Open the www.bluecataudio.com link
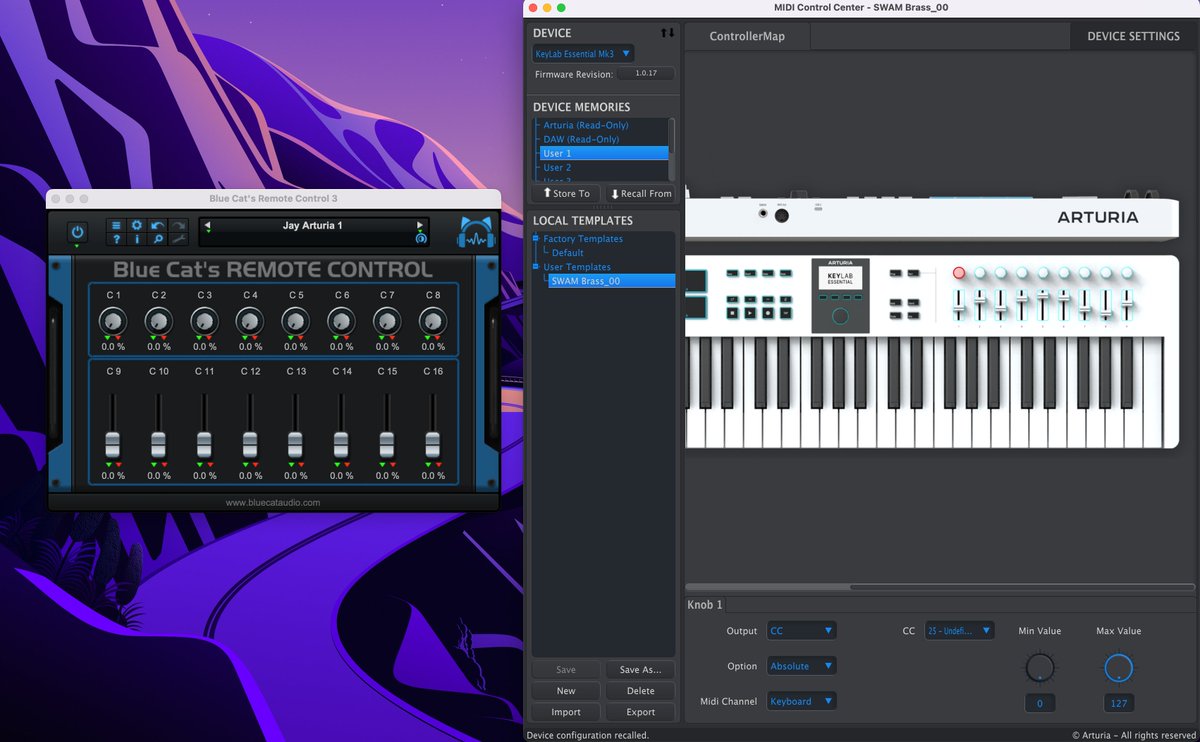This screenshot has width=1200, height=742. 273,503
